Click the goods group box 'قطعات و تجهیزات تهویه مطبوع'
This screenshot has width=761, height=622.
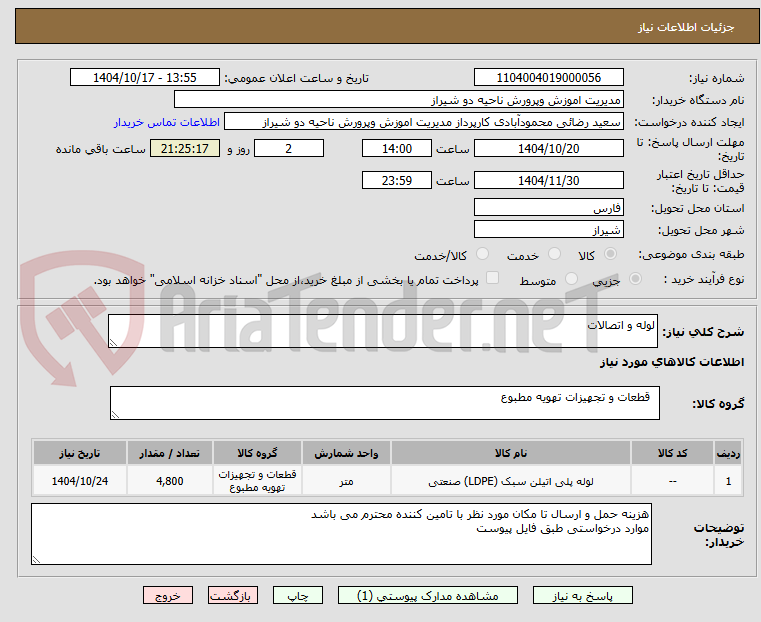coord(385,403)
